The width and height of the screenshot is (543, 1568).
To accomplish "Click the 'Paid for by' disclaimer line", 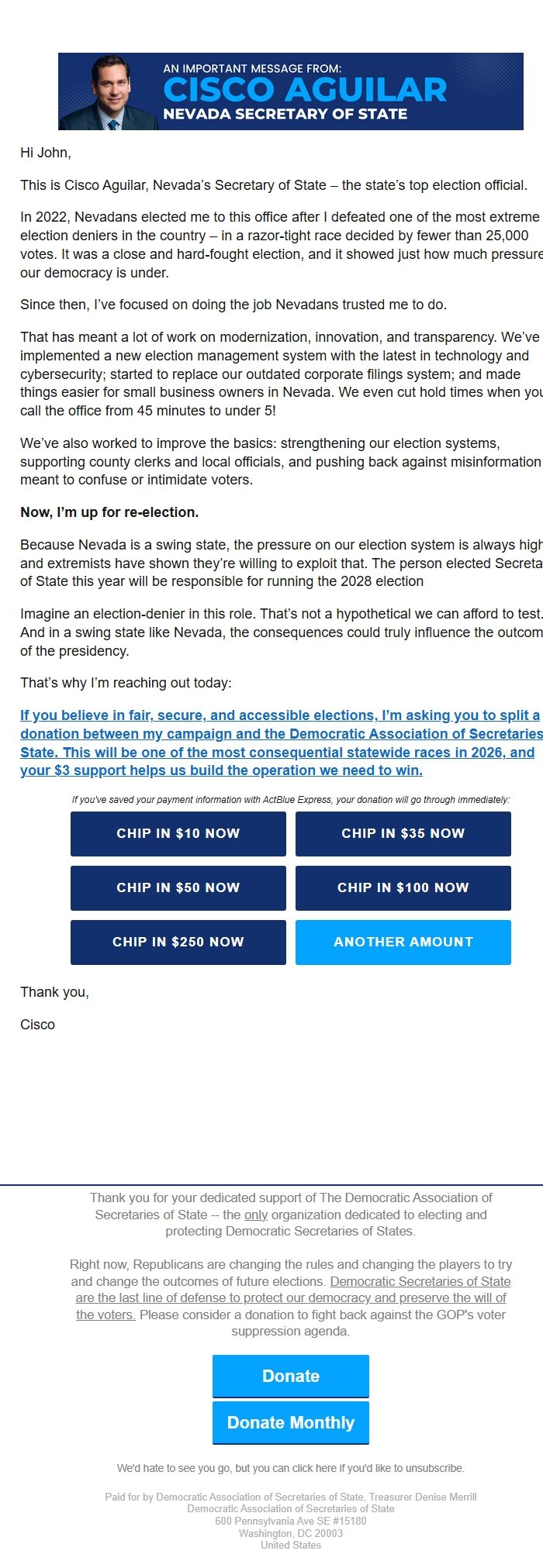I will 291,1497.
